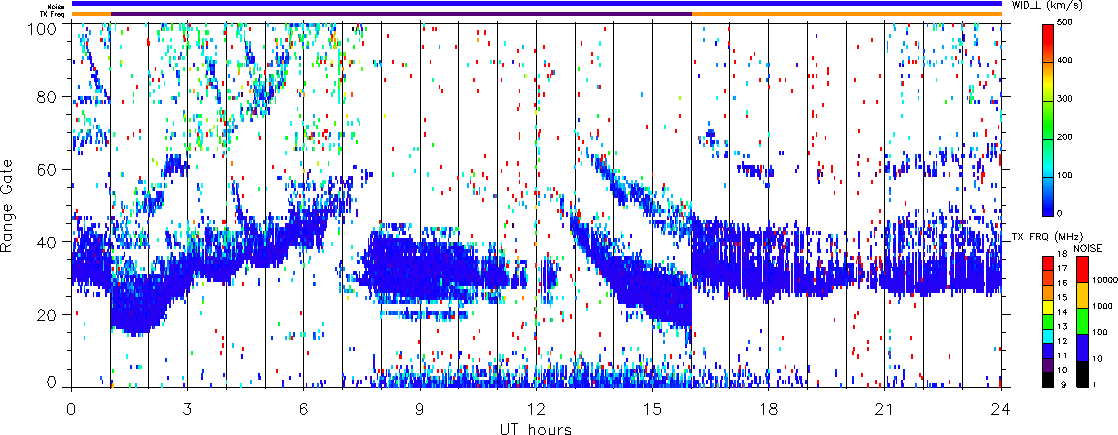Click the 18 label on the TX FRQ legend
The height and width of the screenshot is (435, 1118).
pyautogui.click(x=1064, y=256)
